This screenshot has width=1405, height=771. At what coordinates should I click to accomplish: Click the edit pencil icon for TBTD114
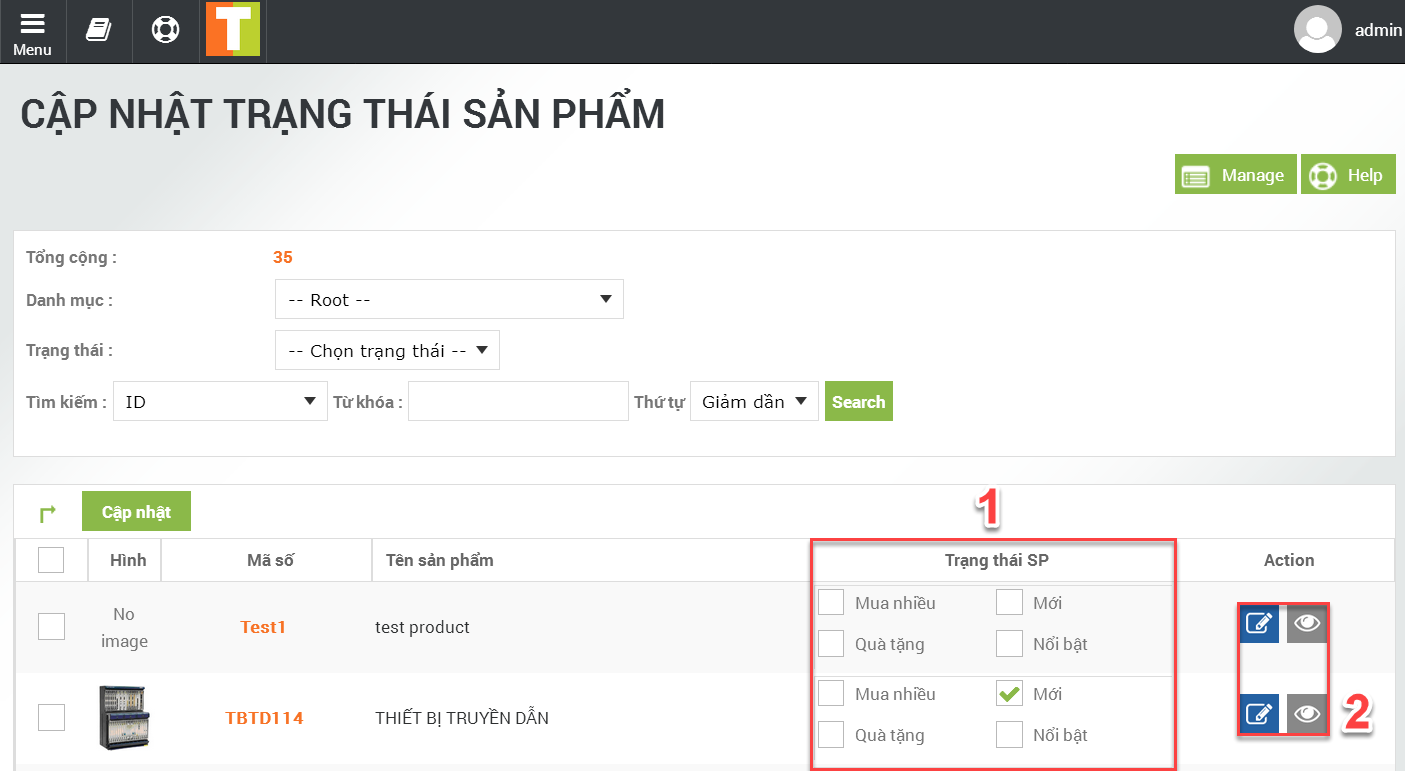tap(1260, 714)
